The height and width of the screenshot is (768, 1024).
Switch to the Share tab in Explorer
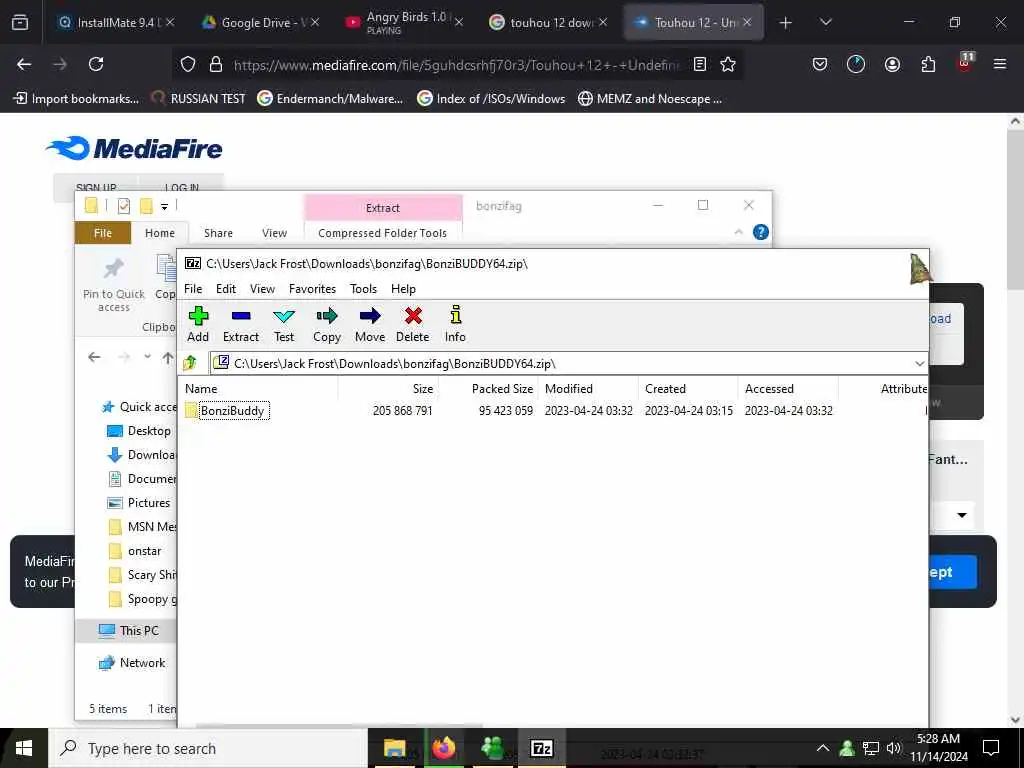(218, 233)
